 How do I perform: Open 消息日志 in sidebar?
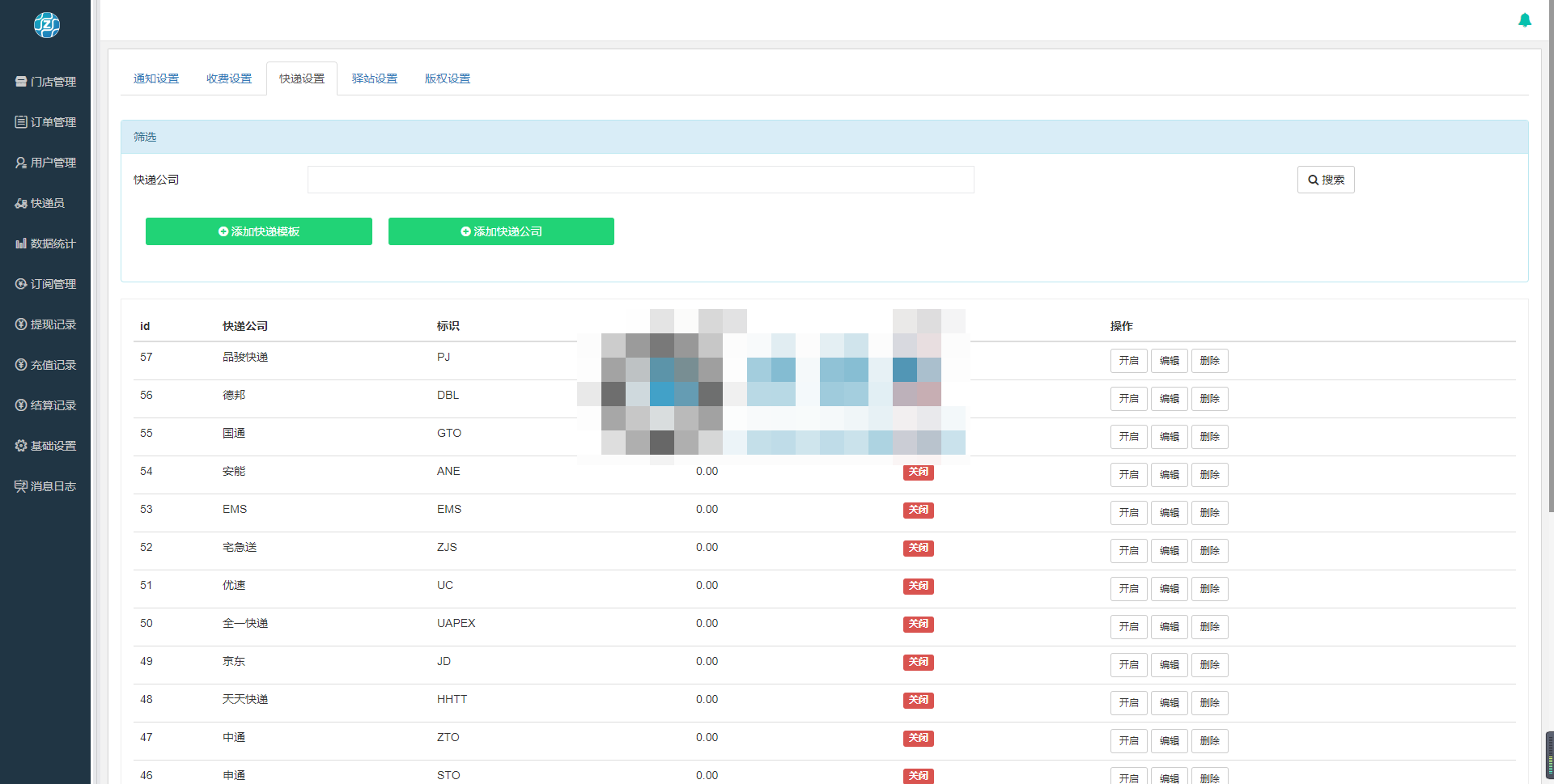45,486
